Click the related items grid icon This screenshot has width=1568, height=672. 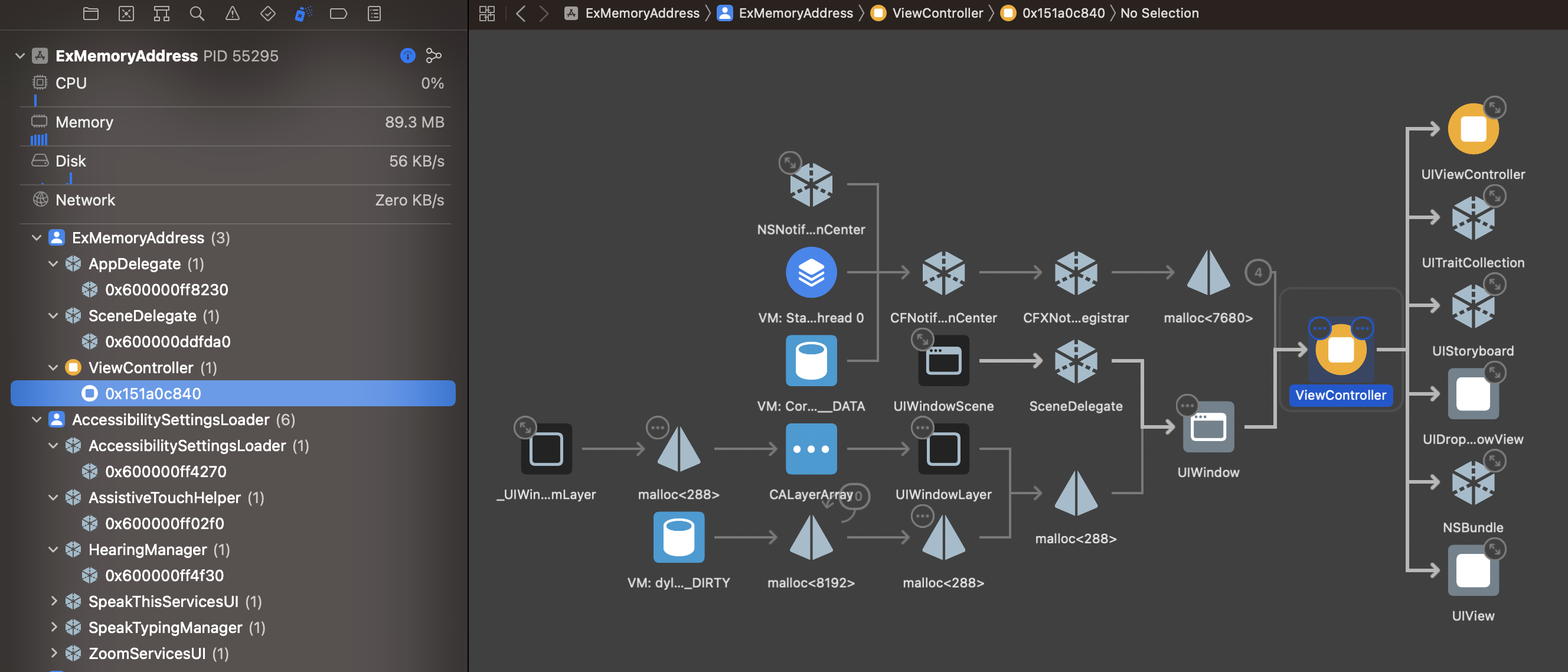(x=487, y=14)
